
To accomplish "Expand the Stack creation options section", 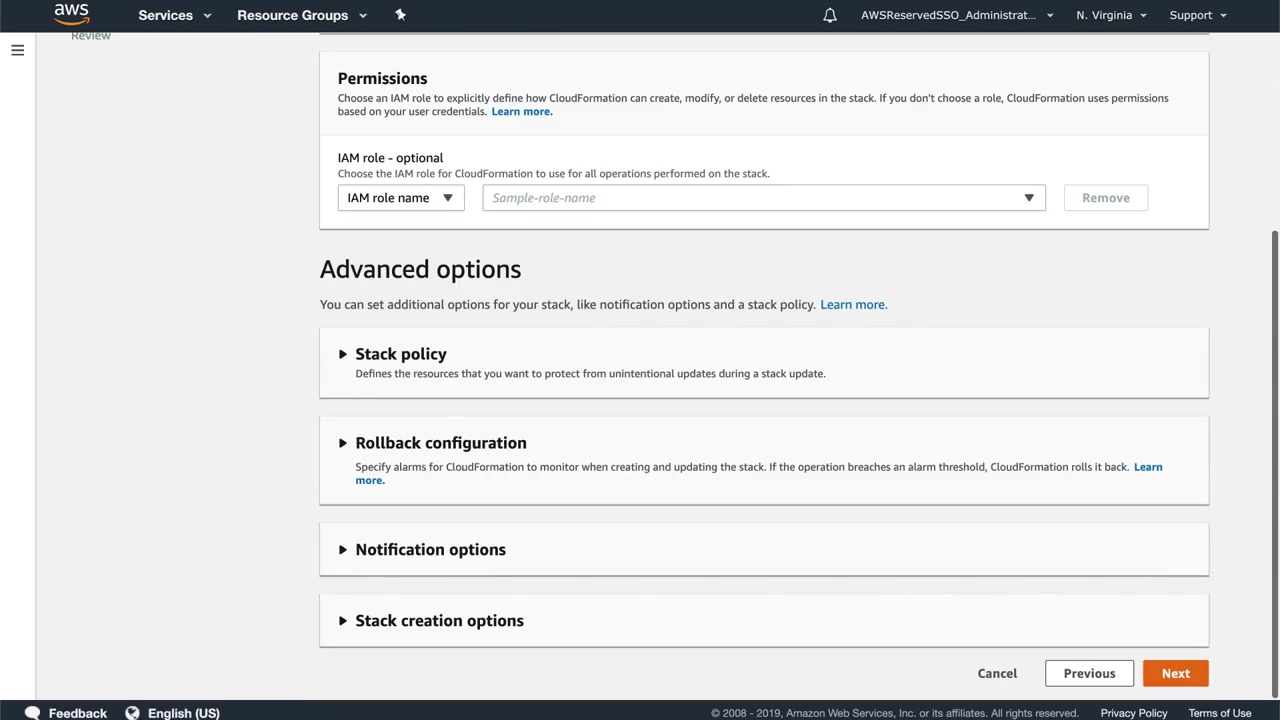I will coord(439,621).
